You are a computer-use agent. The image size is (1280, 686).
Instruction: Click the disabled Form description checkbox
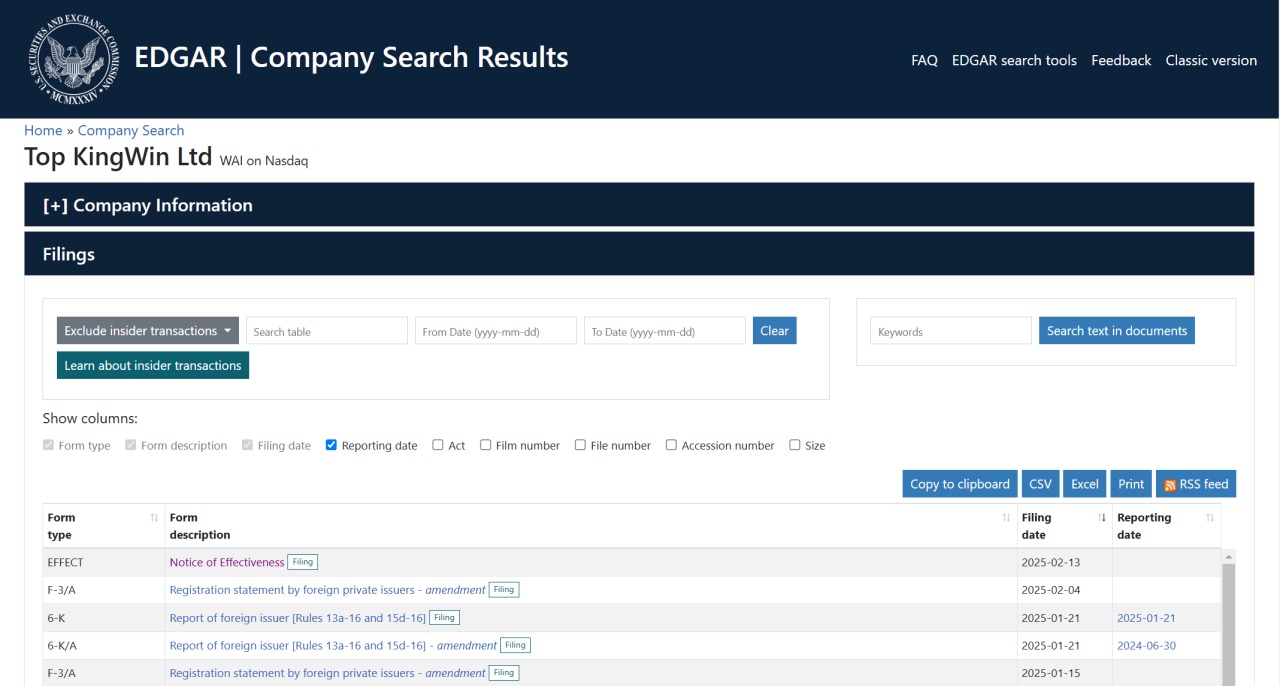click(131, 445)
